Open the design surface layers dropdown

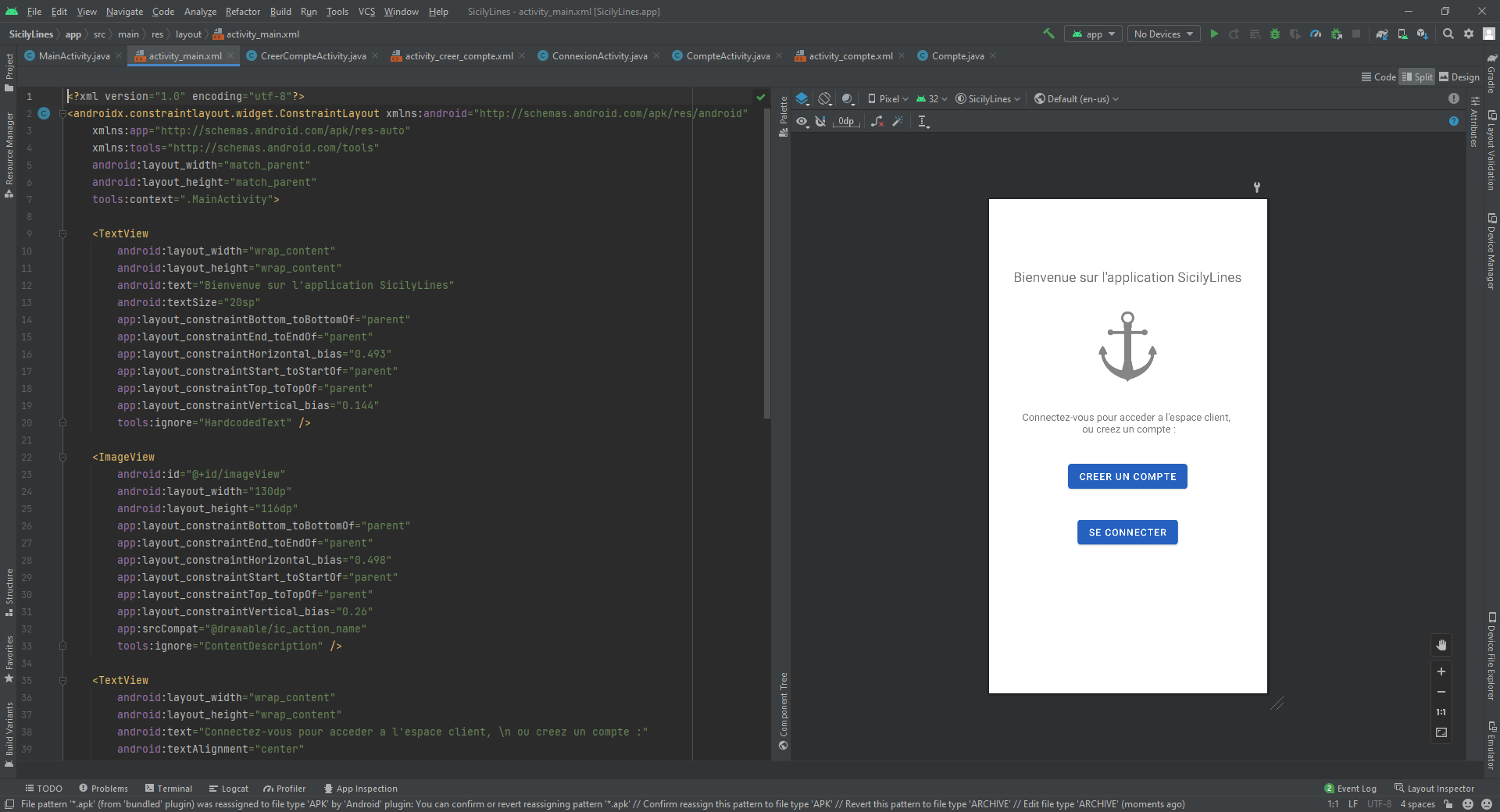802,98
